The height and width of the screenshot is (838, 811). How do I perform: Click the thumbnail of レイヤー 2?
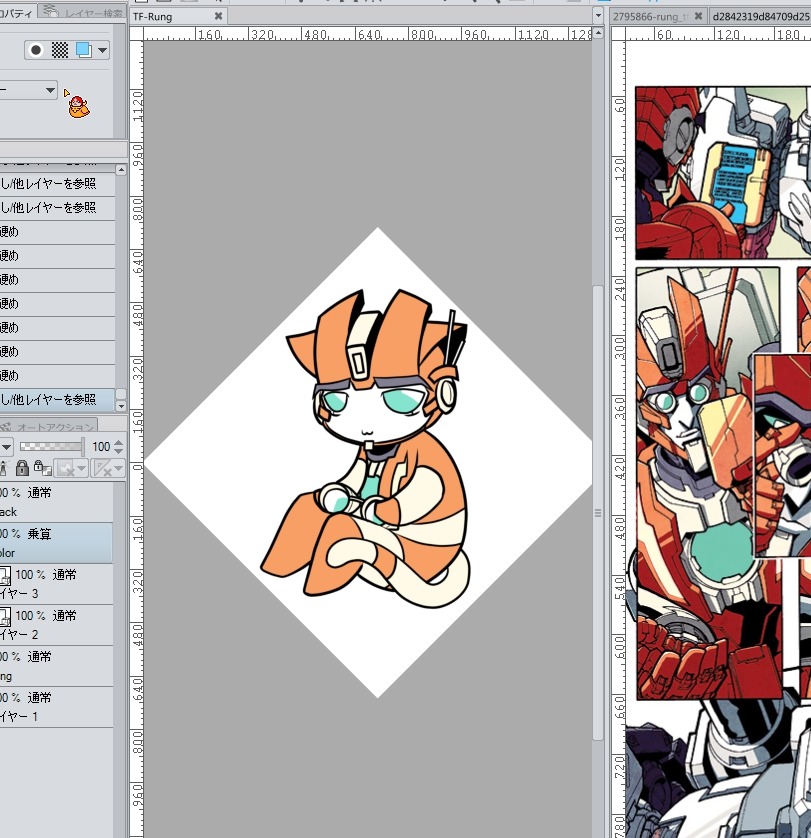[x=4, y=617]
